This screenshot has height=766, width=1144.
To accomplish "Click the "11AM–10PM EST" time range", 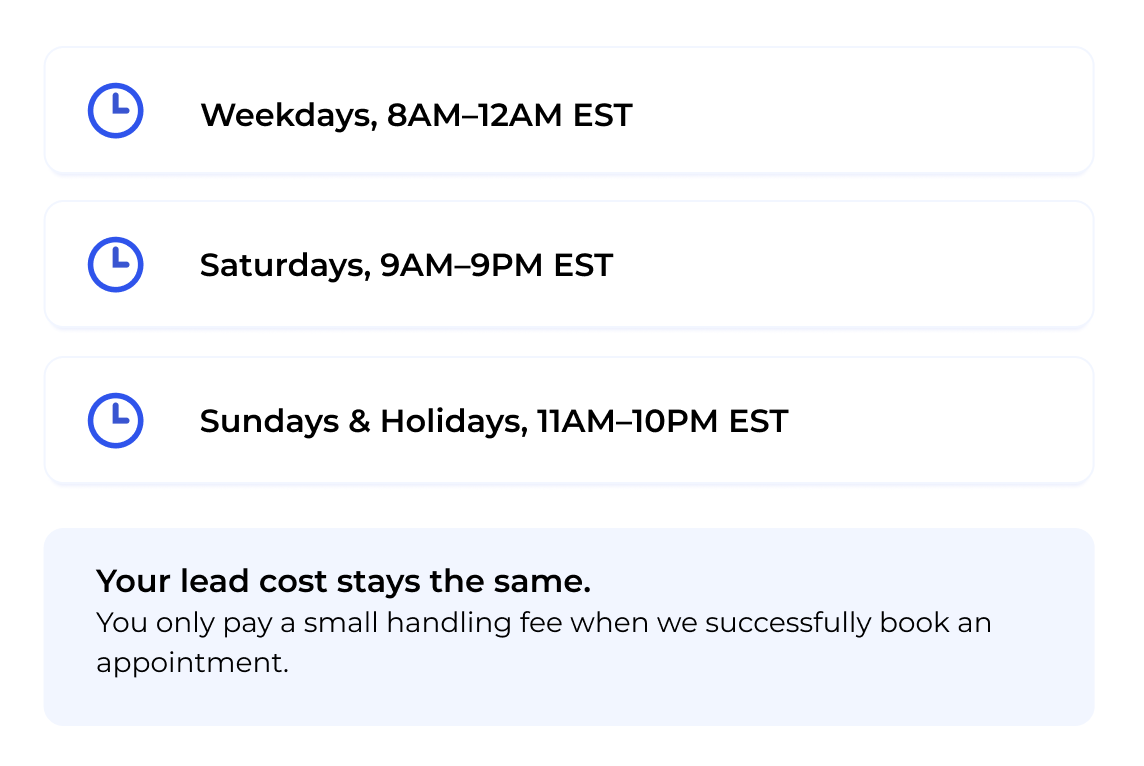I will pos(662,421).
